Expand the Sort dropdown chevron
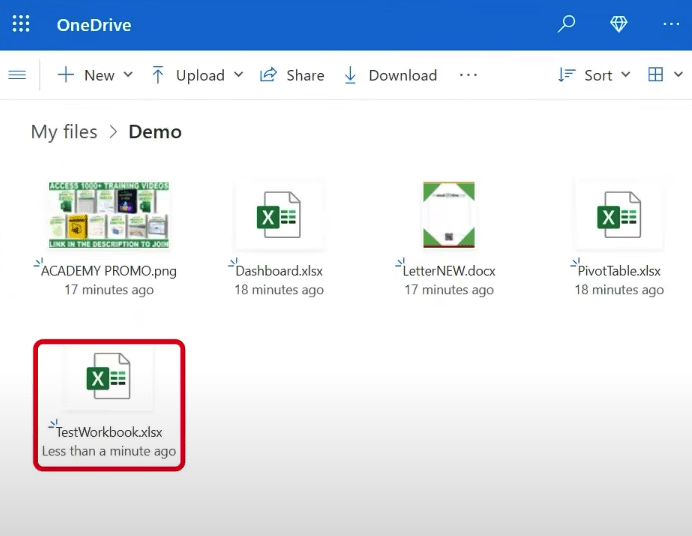The width and height of the screenshot is (692, 536). pyautogui.click(x=625, y=74)
